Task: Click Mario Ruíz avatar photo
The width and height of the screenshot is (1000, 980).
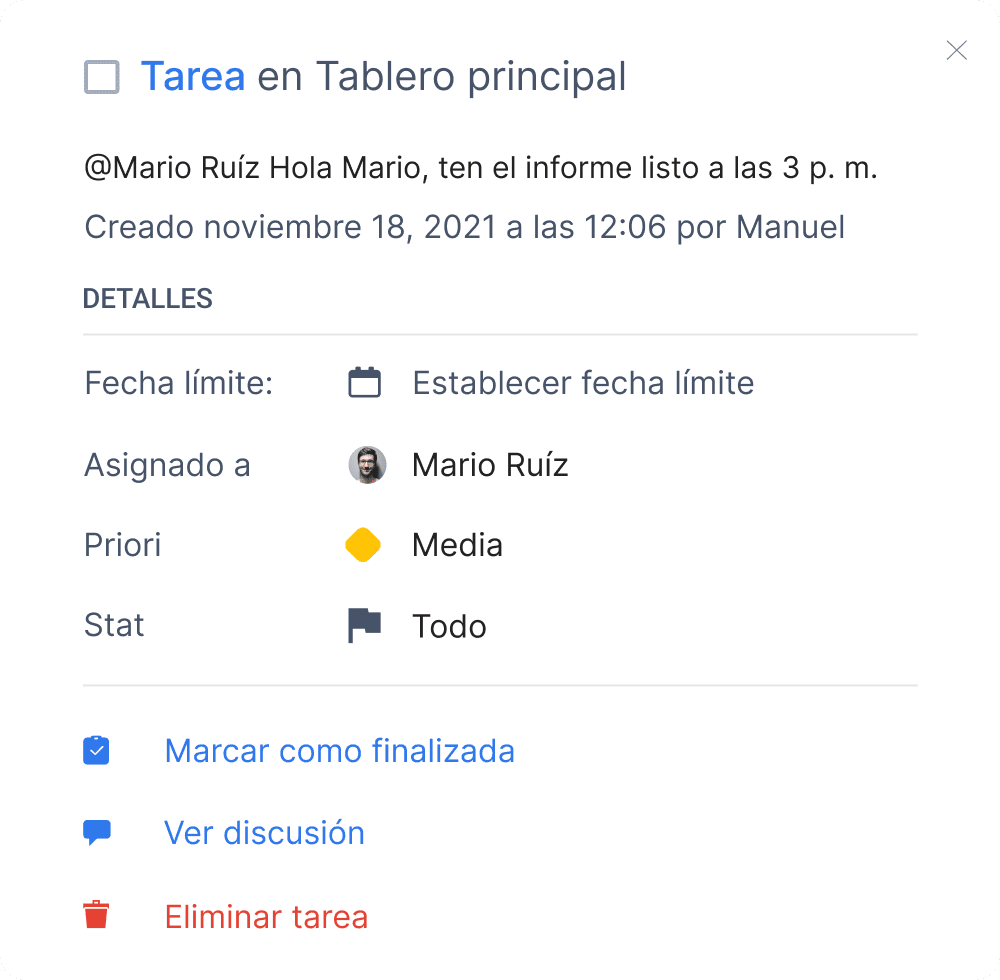Action: point(367,465)
